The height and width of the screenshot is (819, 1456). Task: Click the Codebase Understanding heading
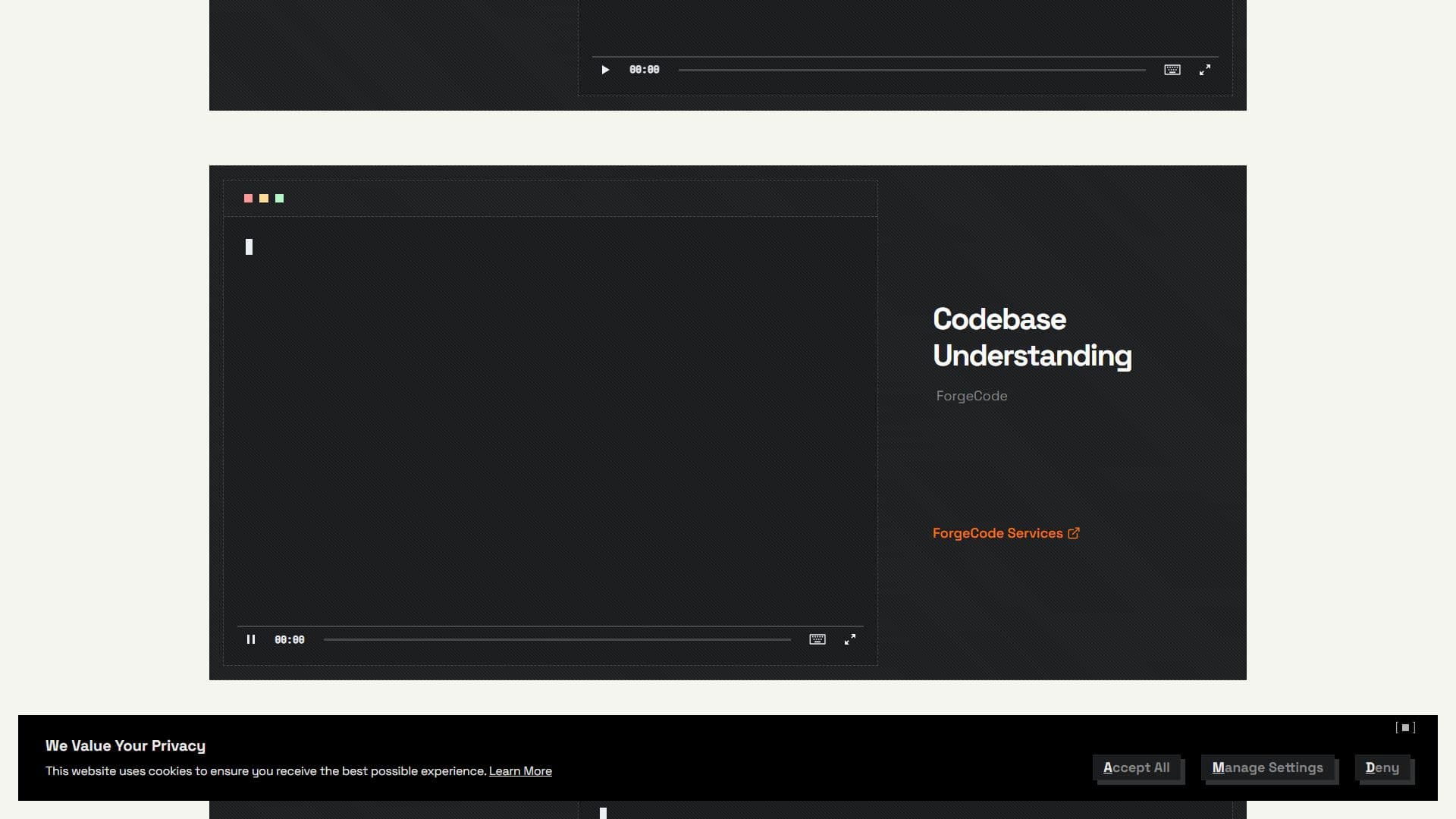click(1032, 337)
